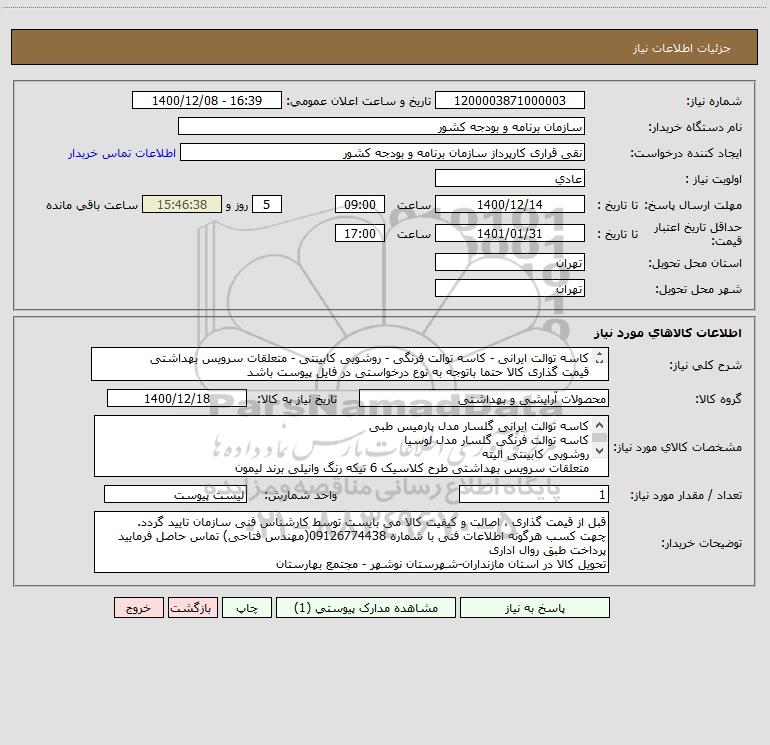Click the request creator field نقی قراری
The height and width of the screenshot is (745, 770).
tap(383, 152)
